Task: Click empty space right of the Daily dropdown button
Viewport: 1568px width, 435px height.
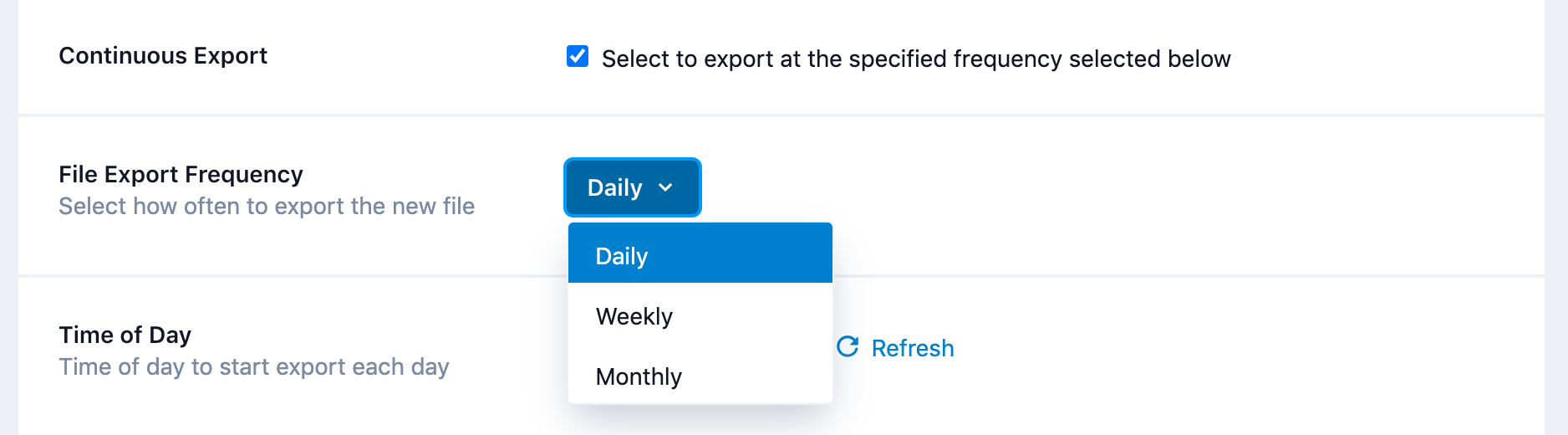Action: tap(1087, 187)
